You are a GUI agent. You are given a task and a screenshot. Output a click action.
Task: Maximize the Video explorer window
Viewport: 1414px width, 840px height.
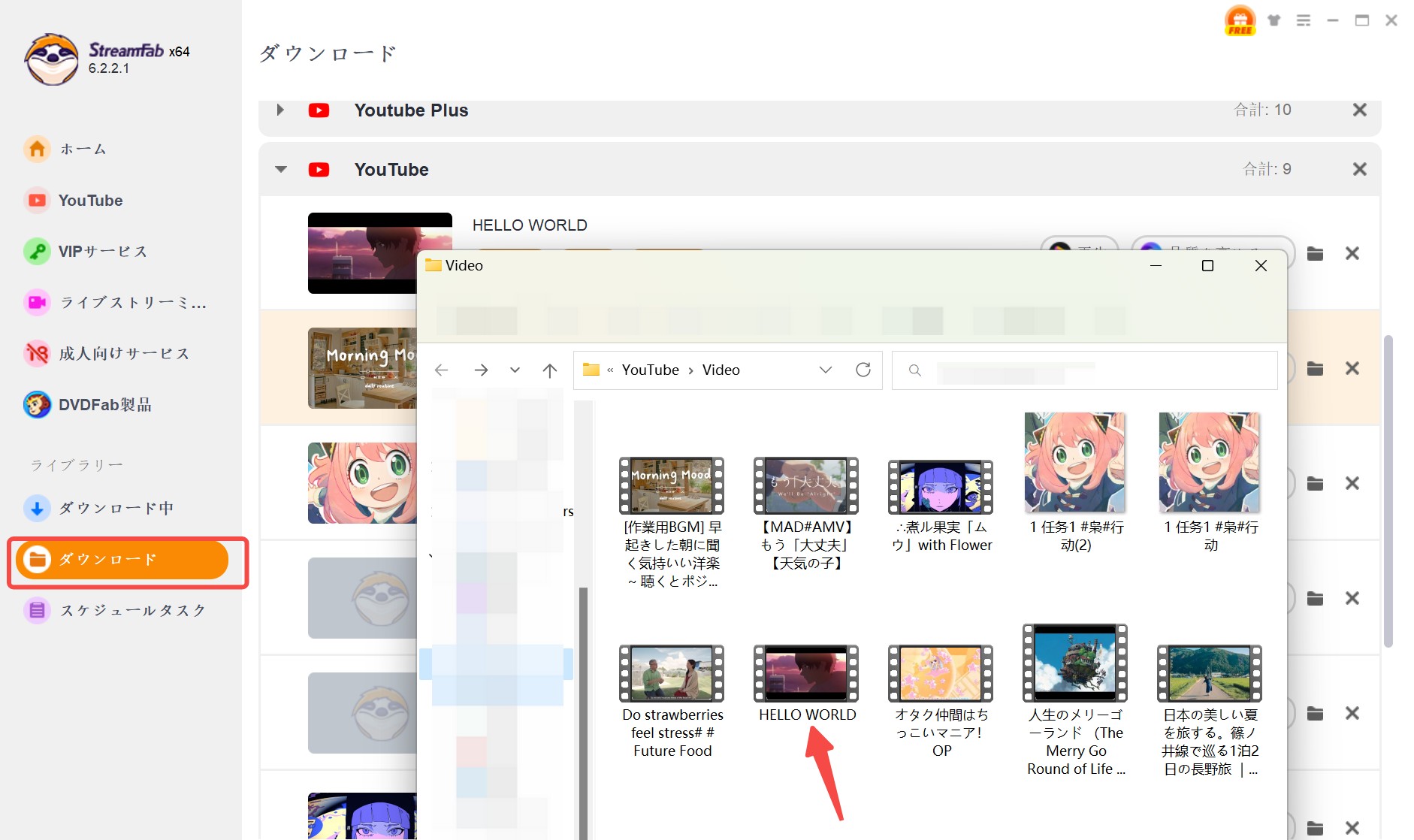click(x=1208, y=266)
